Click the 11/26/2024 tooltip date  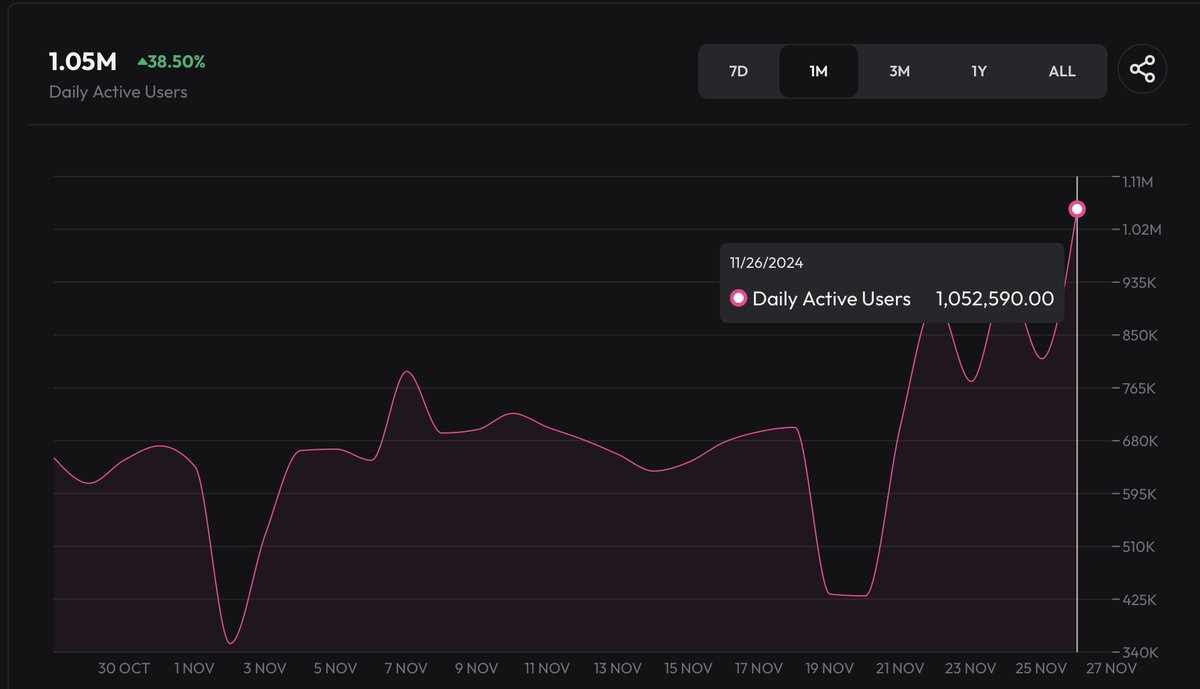pos(767,263)
